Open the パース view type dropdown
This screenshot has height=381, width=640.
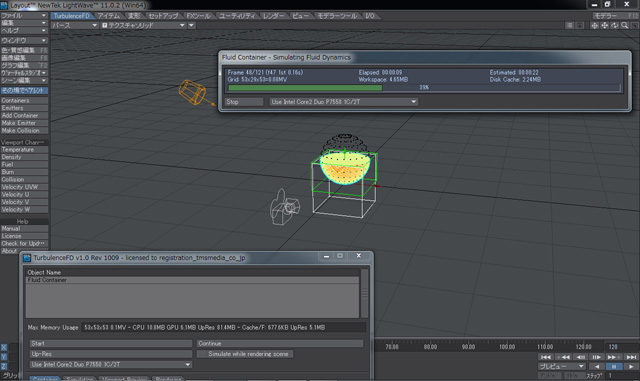click(x=74, y=25)
